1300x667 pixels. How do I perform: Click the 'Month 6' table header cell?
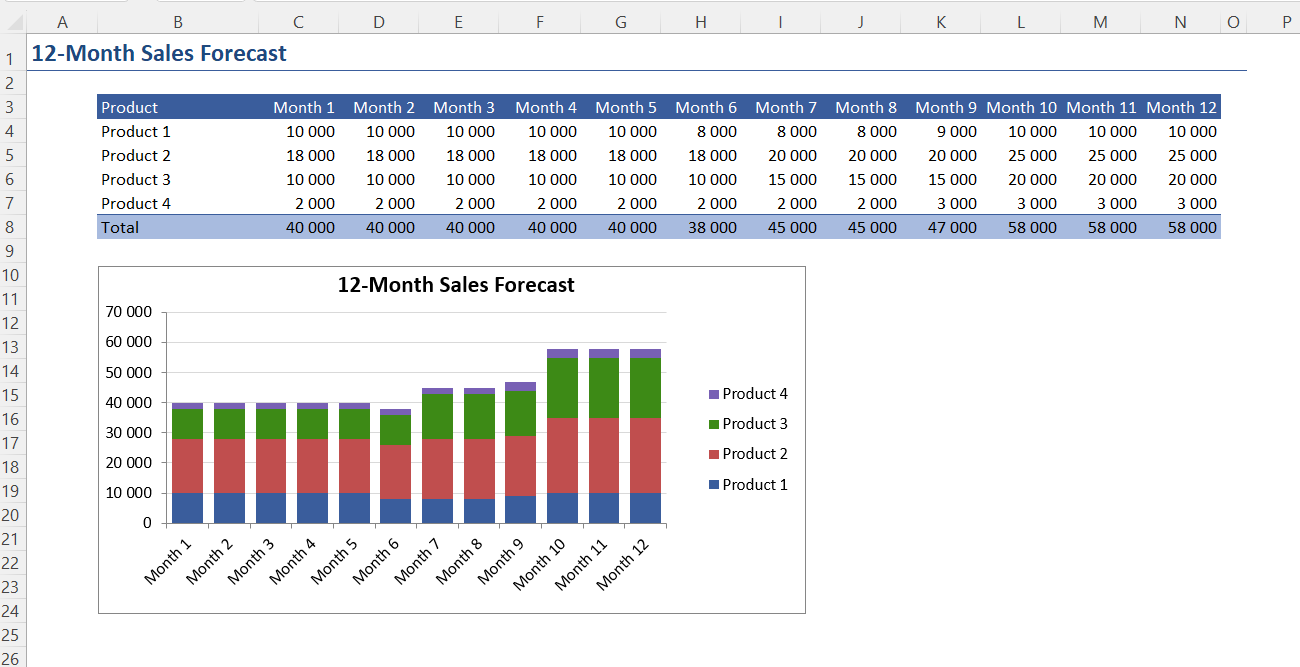pyautogui.click(x=701, y=107)
